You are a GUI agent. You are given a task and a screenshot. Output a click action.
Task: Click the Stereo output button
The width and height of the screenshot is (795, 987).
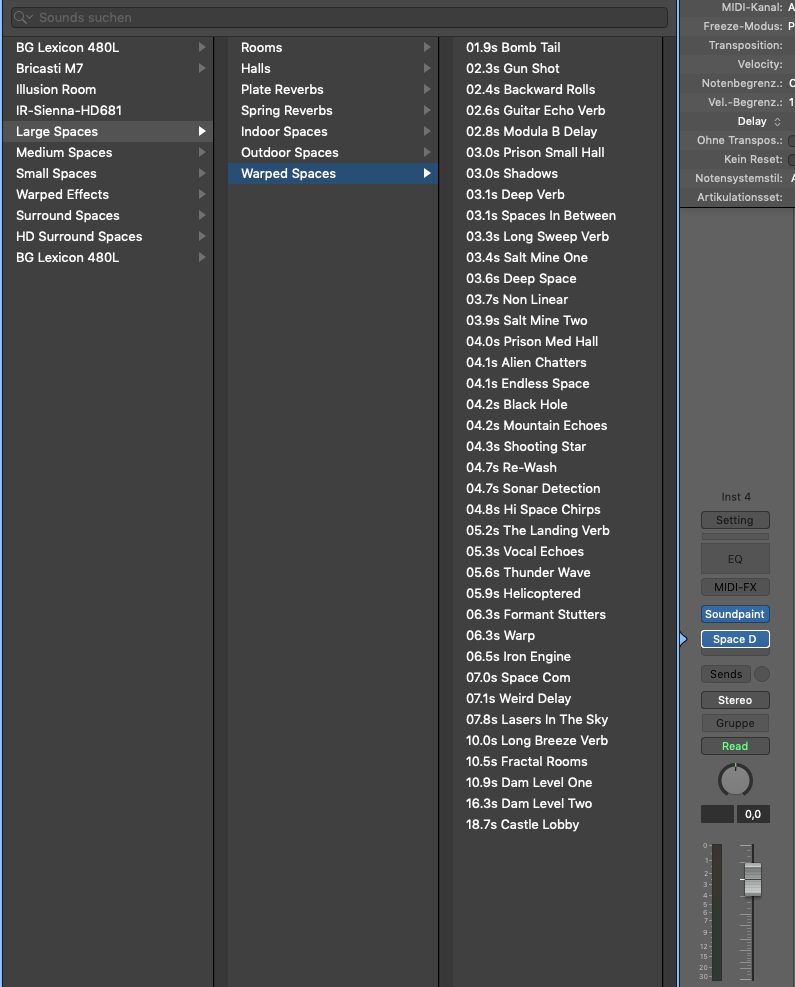click(735, 700)
